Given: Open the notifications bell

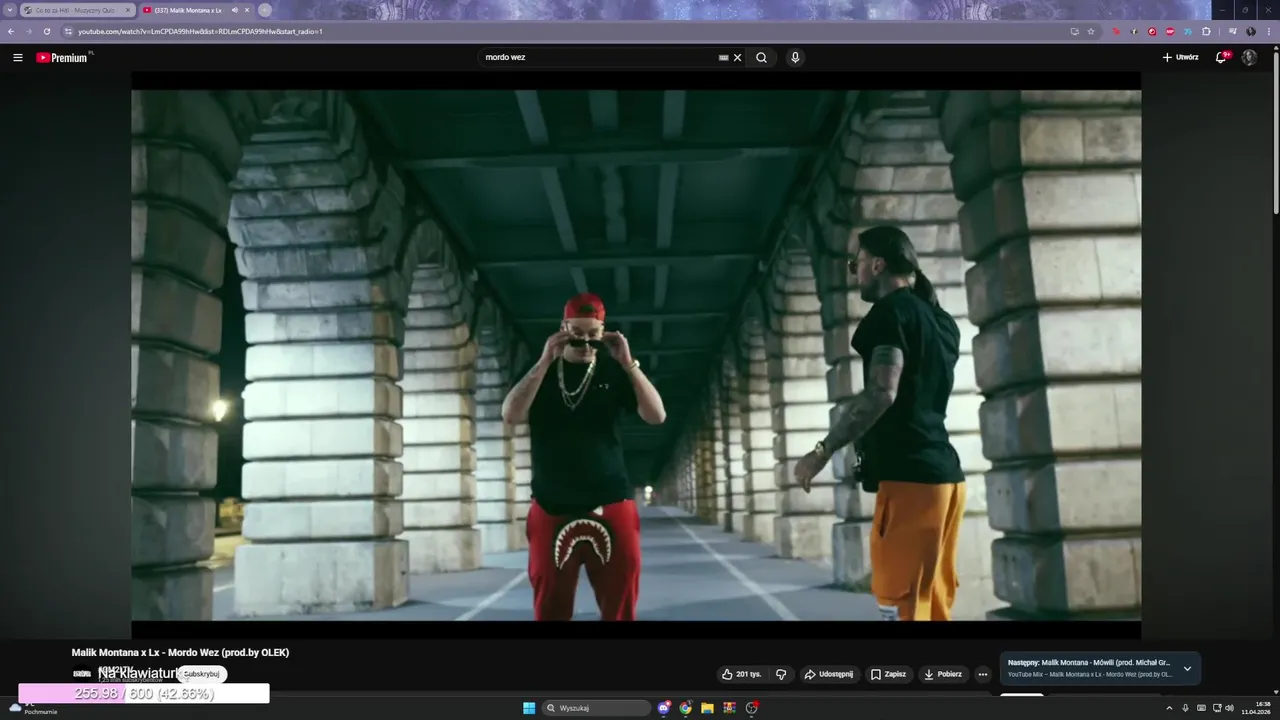Looking at the screenshot, I should click(1221, 57).
